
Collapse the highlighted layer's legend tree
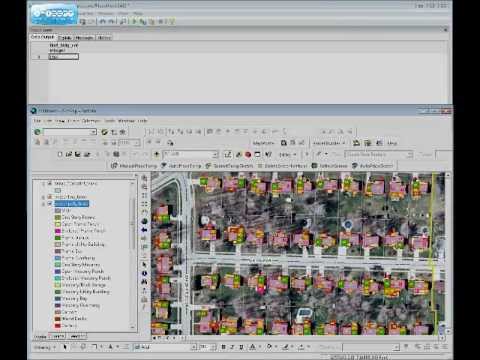(x=43, y=203)
